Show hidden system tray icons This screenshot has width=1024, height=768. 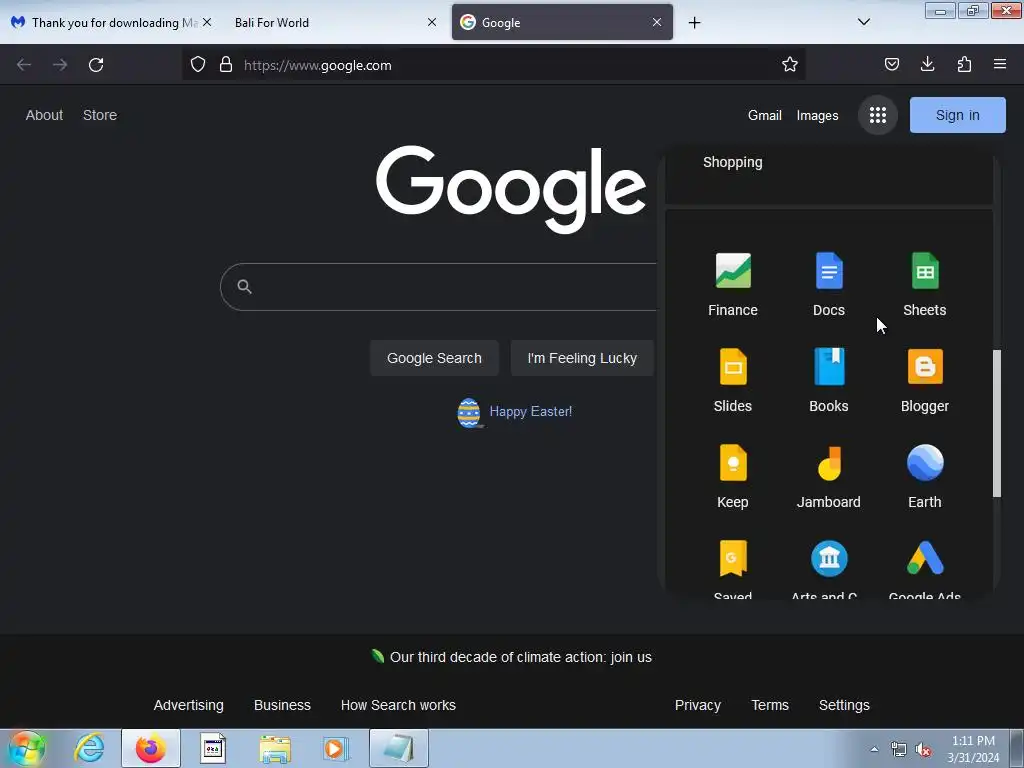tap(874, 749)
